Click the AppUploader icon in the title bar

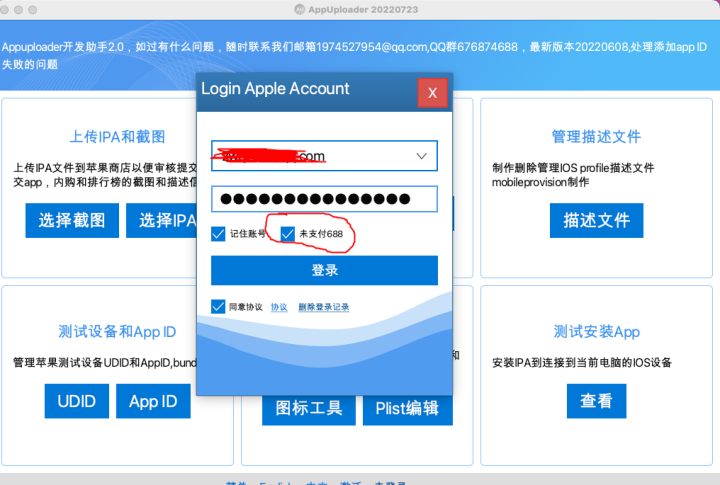coord(299,10)
